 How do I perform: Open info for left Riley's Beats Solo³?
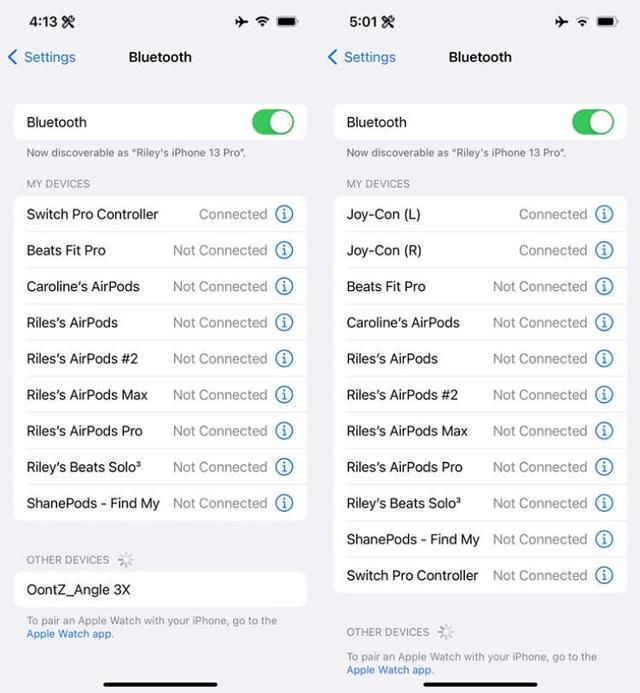(x=284, y=467)
